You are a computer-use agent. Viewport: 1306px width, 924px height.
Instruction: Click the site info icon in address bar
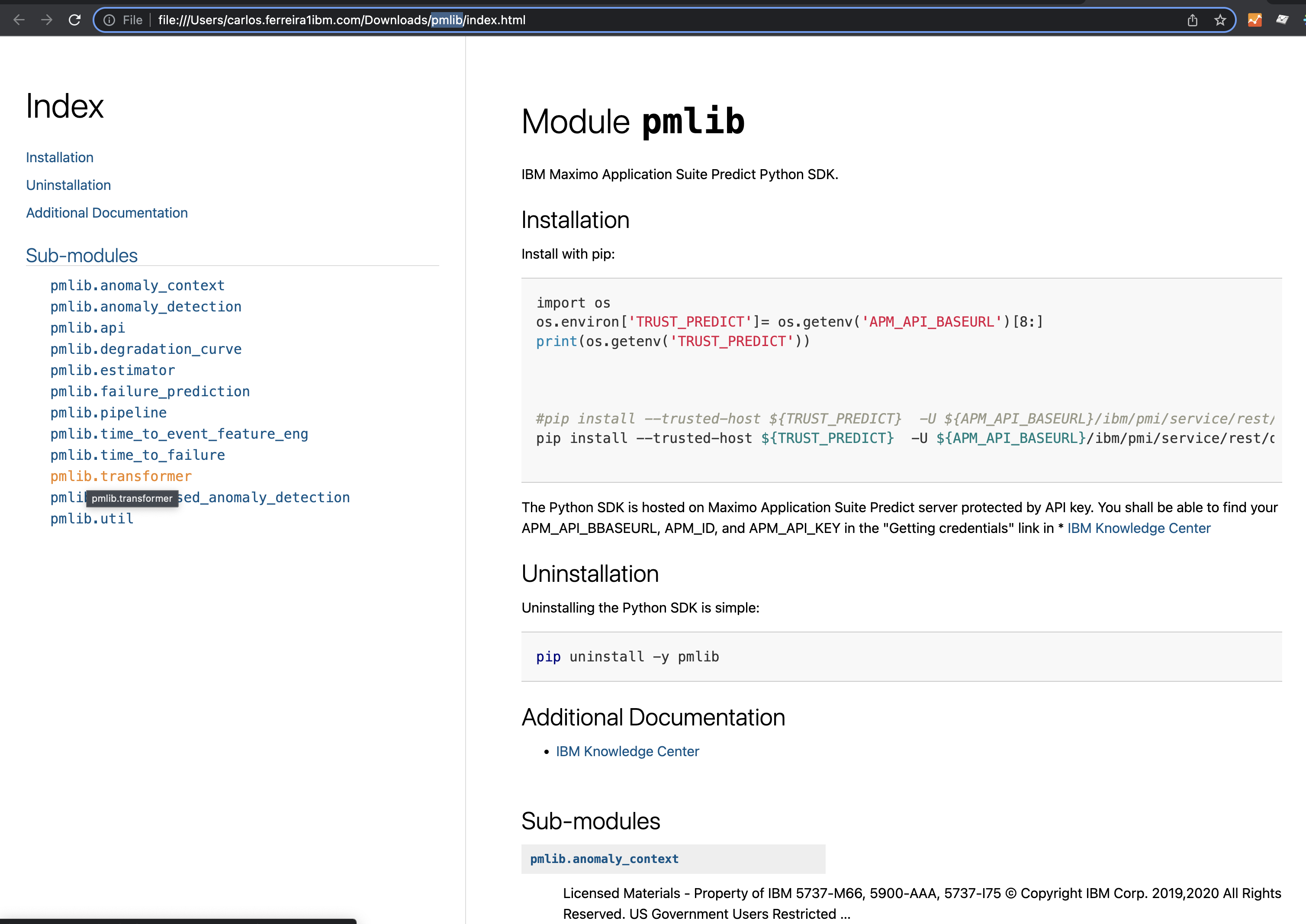(x=109, y=20)
